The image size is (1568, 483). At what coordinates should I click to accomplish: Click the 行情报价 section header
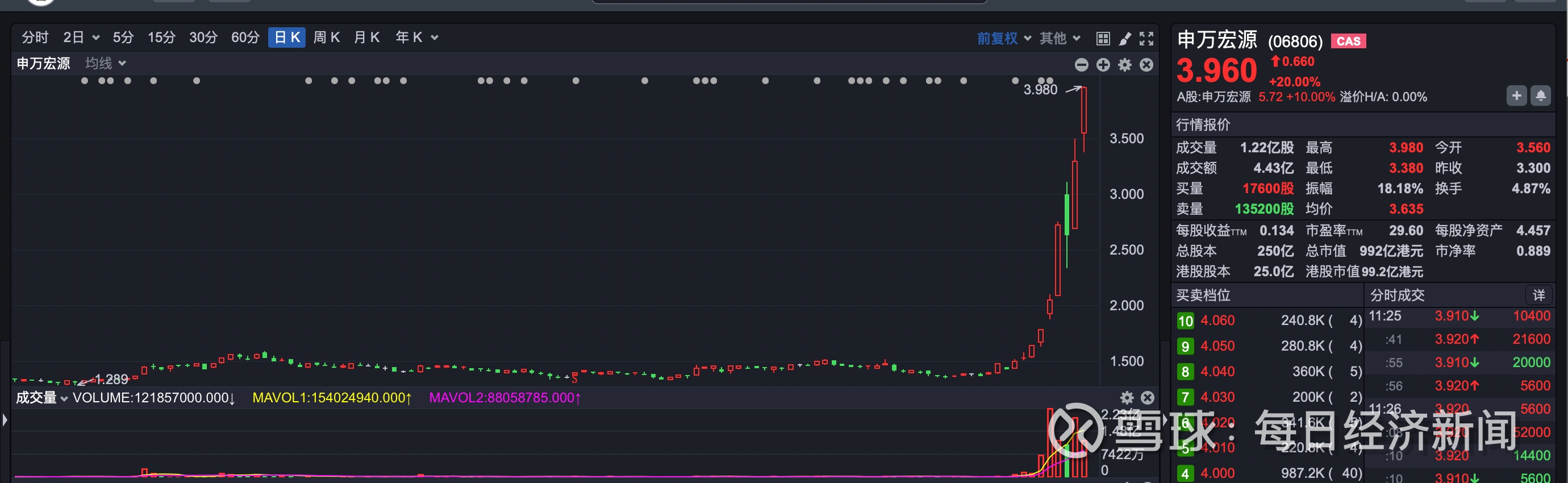1203,125
